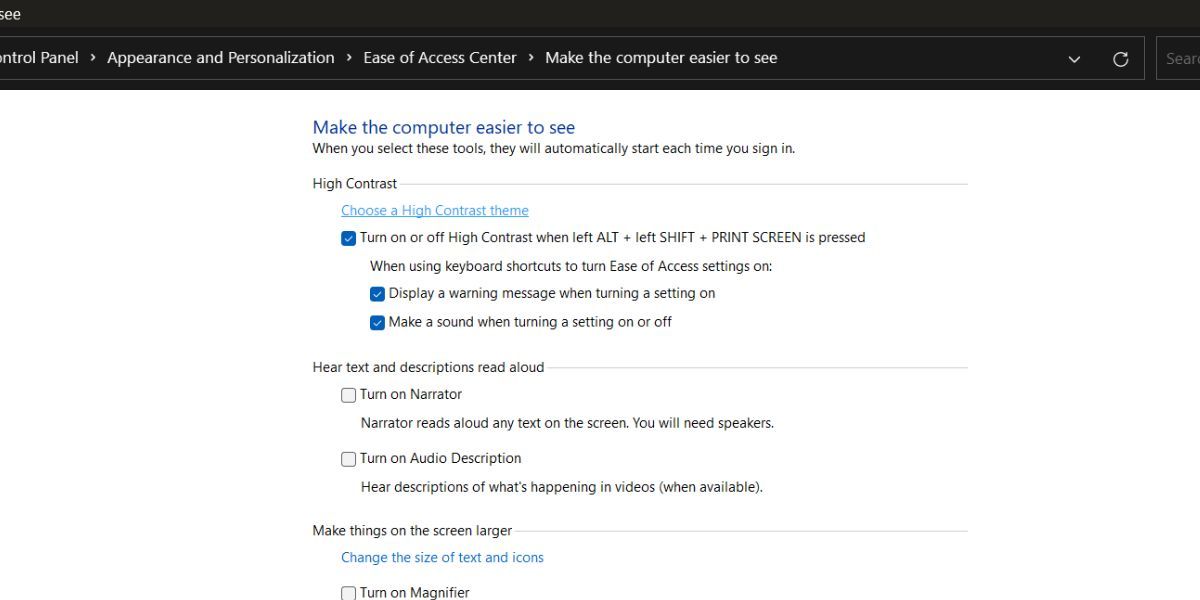Expand chevron after Appearance and Personalization

point(349,58)
